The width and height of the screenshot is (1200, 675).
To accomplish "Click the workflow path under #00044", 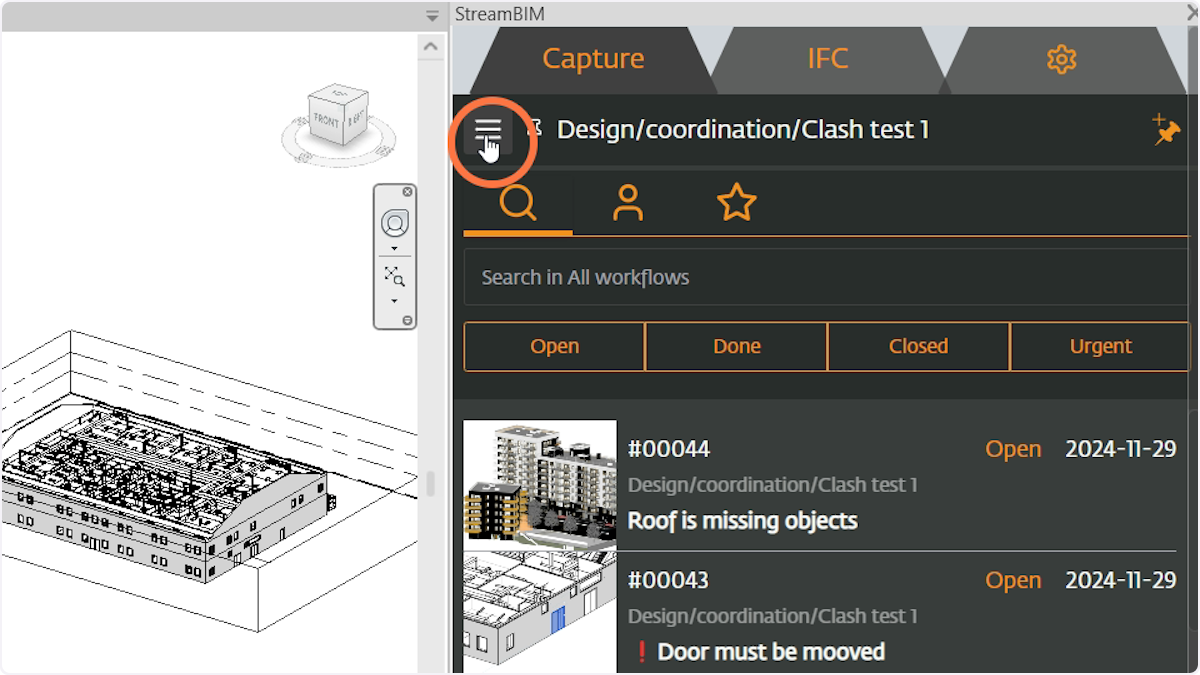I will [773, 485].
